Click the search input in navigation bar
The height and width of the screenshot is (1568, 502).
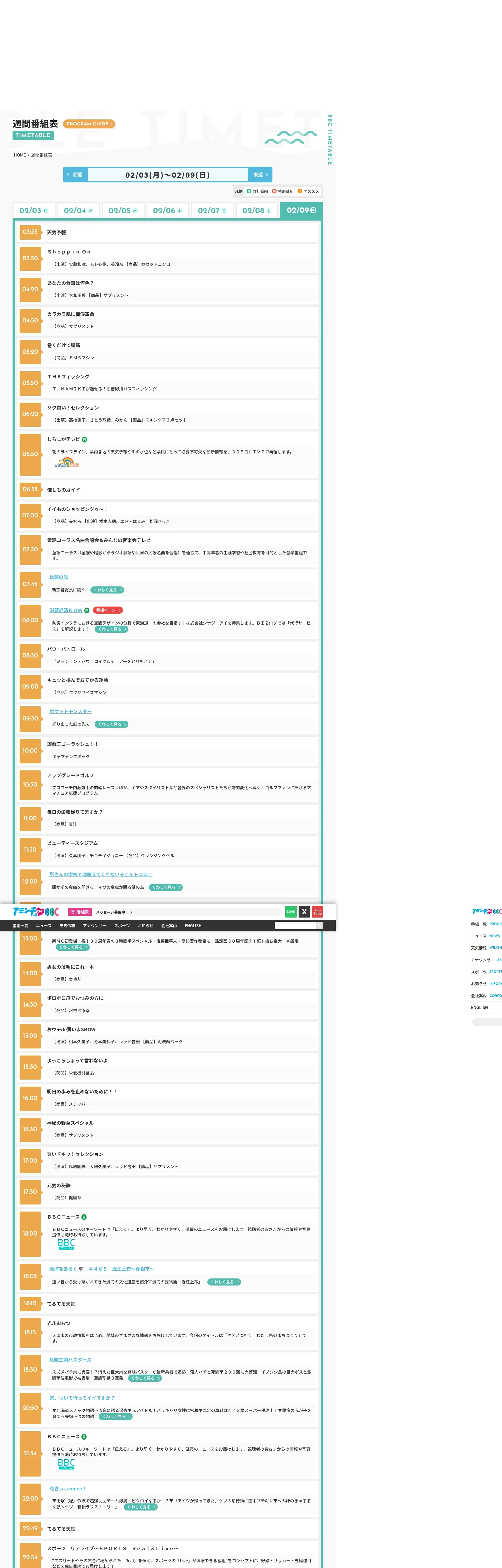click(295, 925)
